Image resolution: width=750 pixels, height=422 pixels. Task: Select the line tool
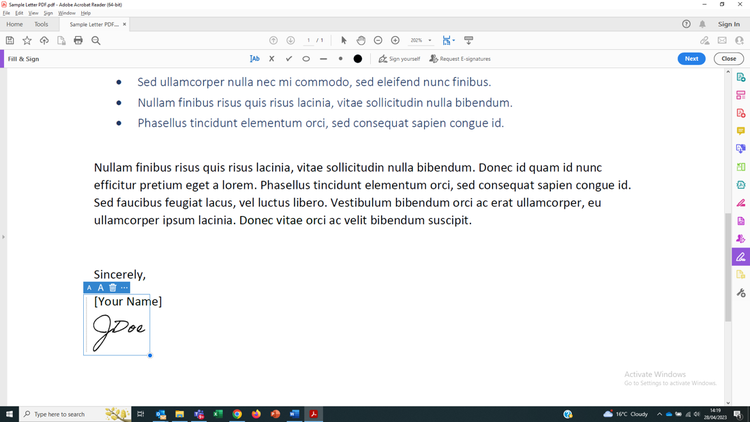click(323, 59)
